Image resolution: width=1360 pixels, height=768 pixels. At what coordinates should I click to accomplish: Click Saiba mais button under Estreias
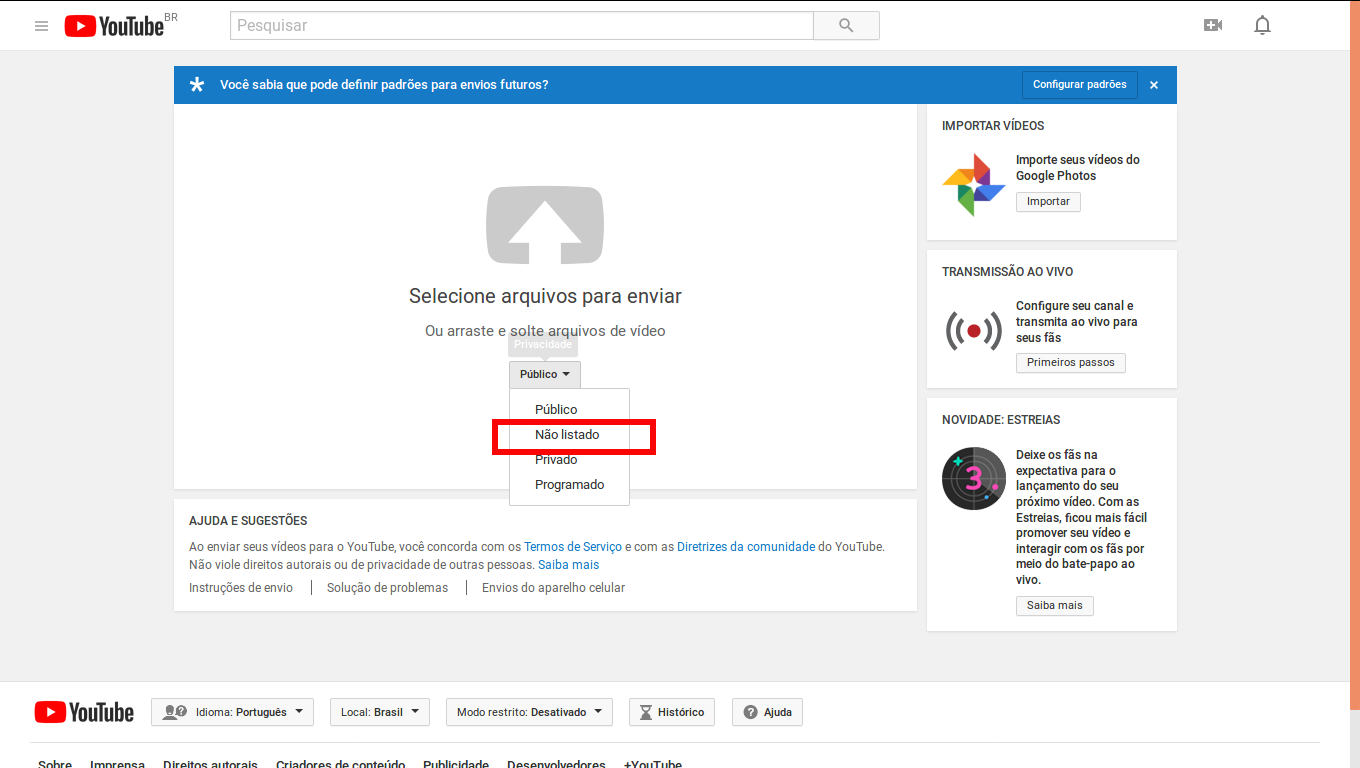[1054, 605]
